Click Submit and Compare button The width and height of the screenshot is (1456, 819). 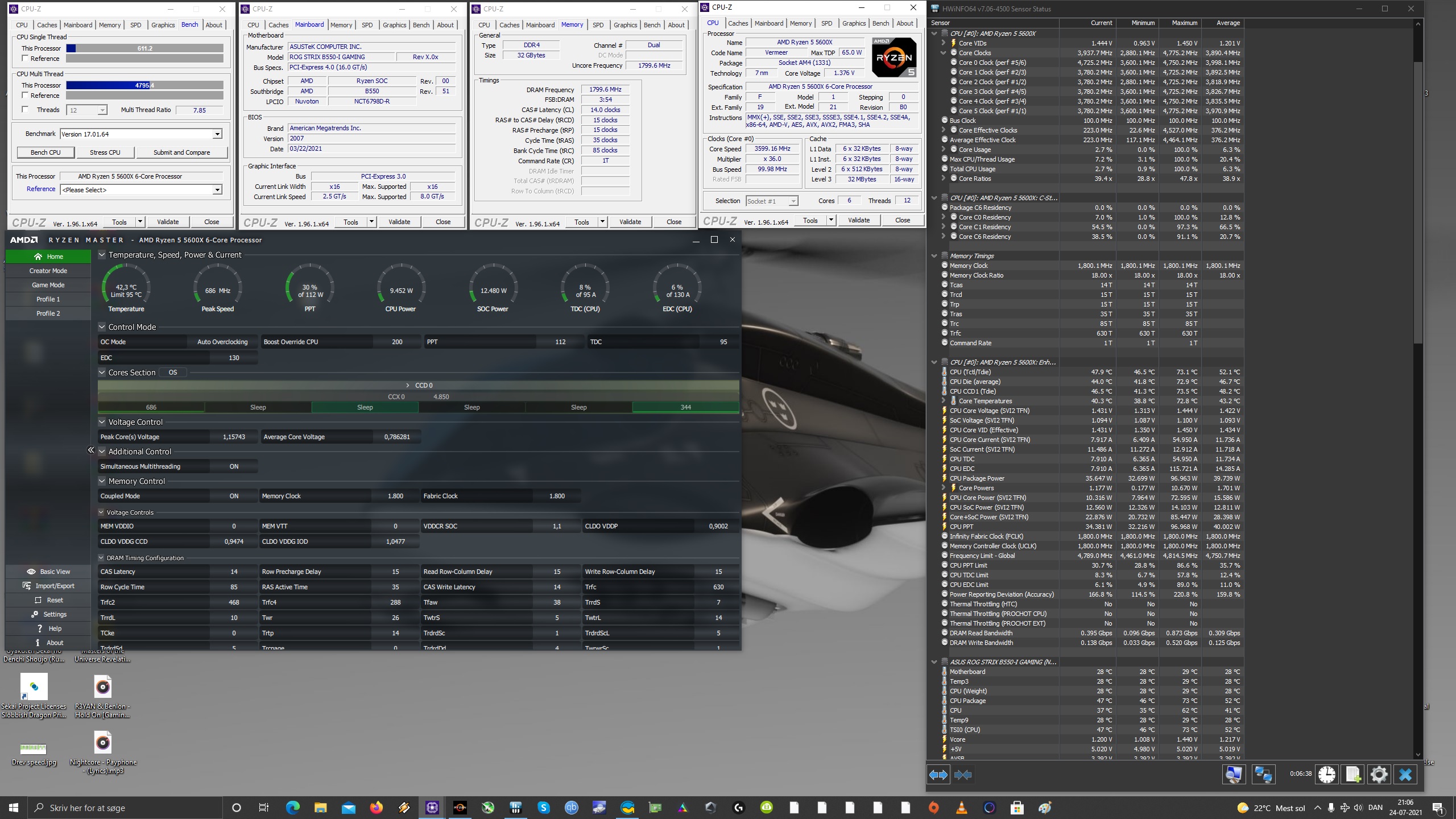pos(182,152)
